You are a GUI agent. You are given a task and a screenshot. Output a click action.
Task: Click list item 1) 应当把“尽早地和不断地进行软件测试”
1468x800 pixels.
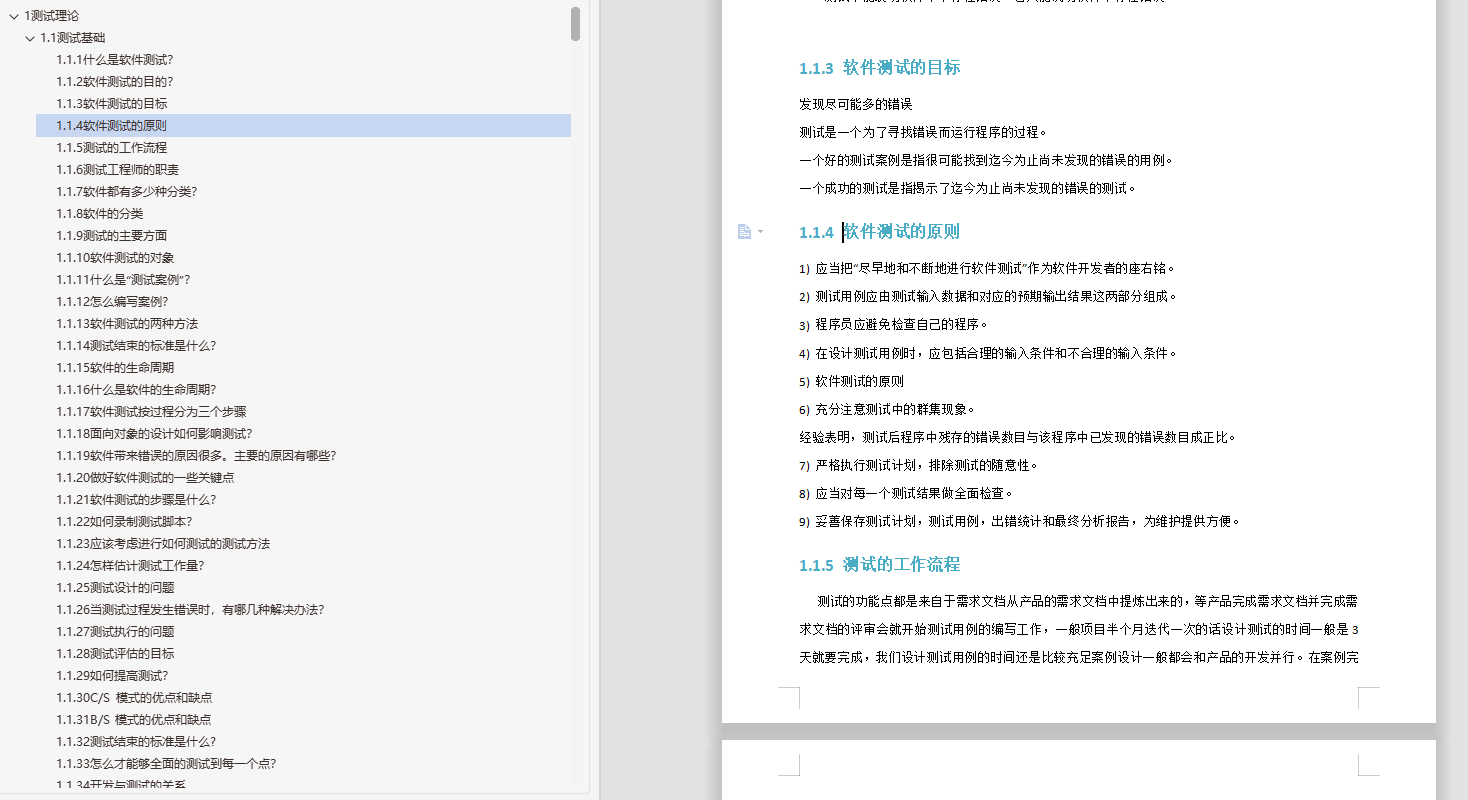[988, 268]
